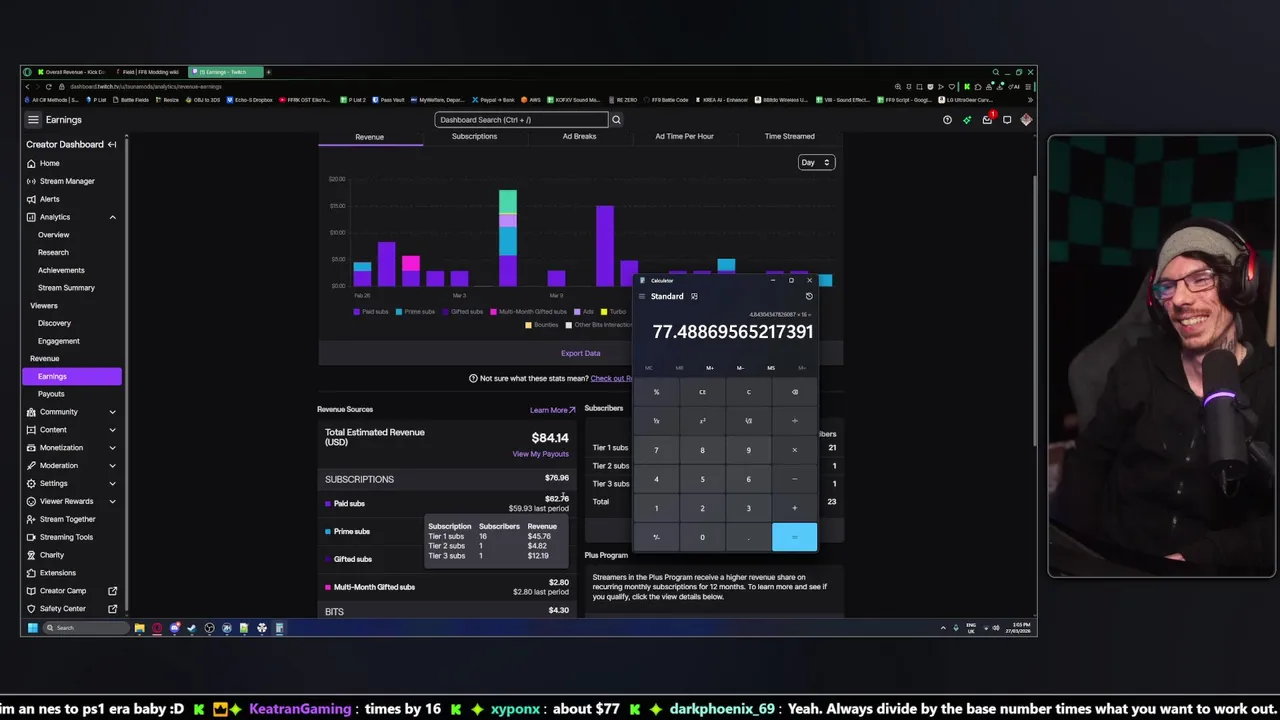Switch to Time Streamed tab
This screenshot has width=1280, height=720.
(789, 136)
